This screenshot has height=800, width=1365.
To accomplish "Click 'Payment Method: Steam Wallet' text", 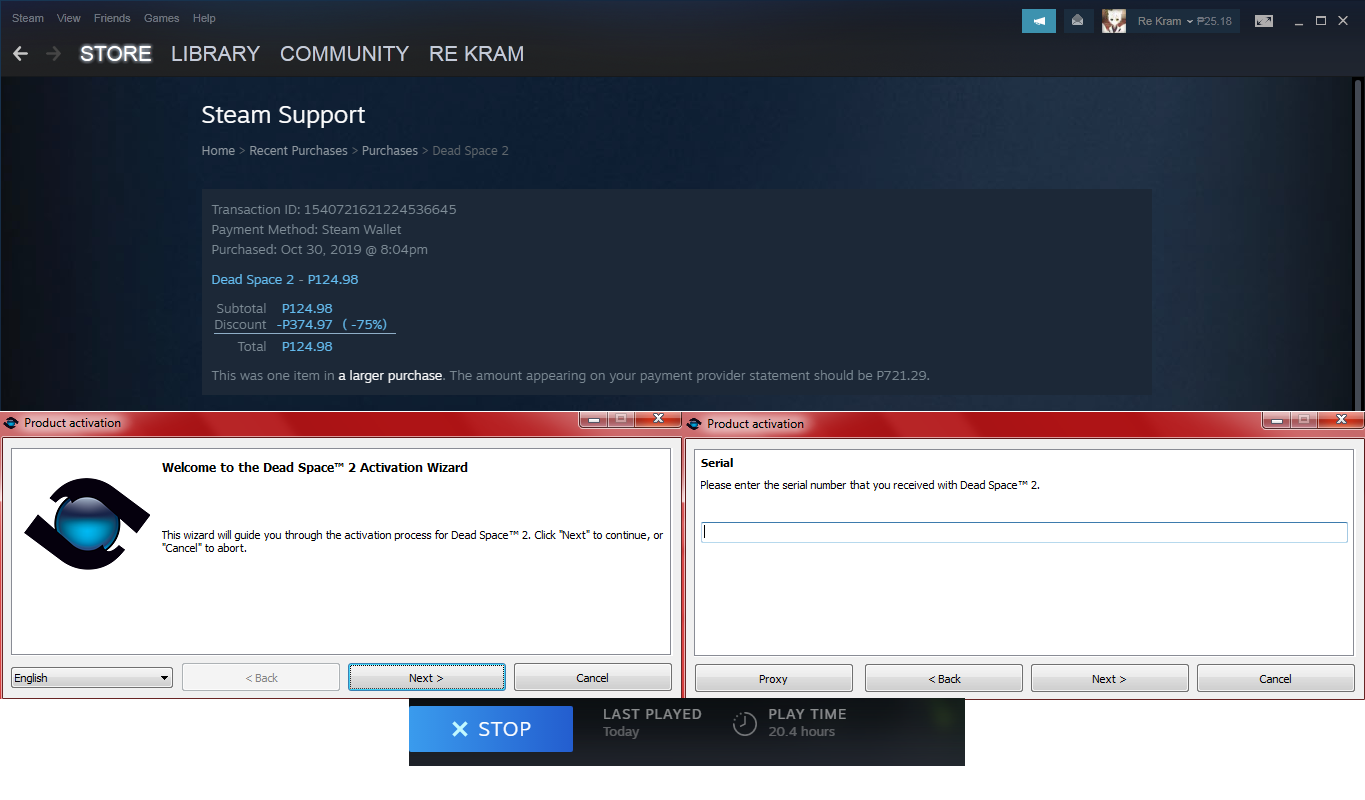I will point(307,230).
